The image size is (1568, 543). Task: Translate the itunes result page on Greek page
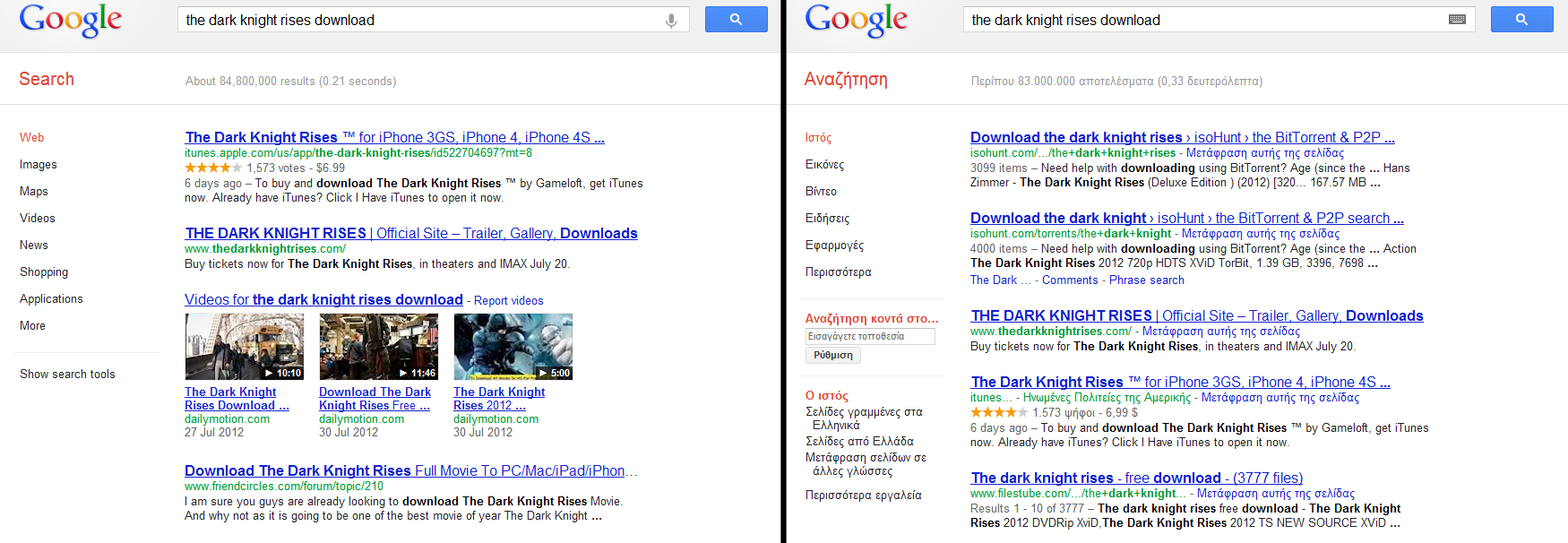(x=1280, y=397)
